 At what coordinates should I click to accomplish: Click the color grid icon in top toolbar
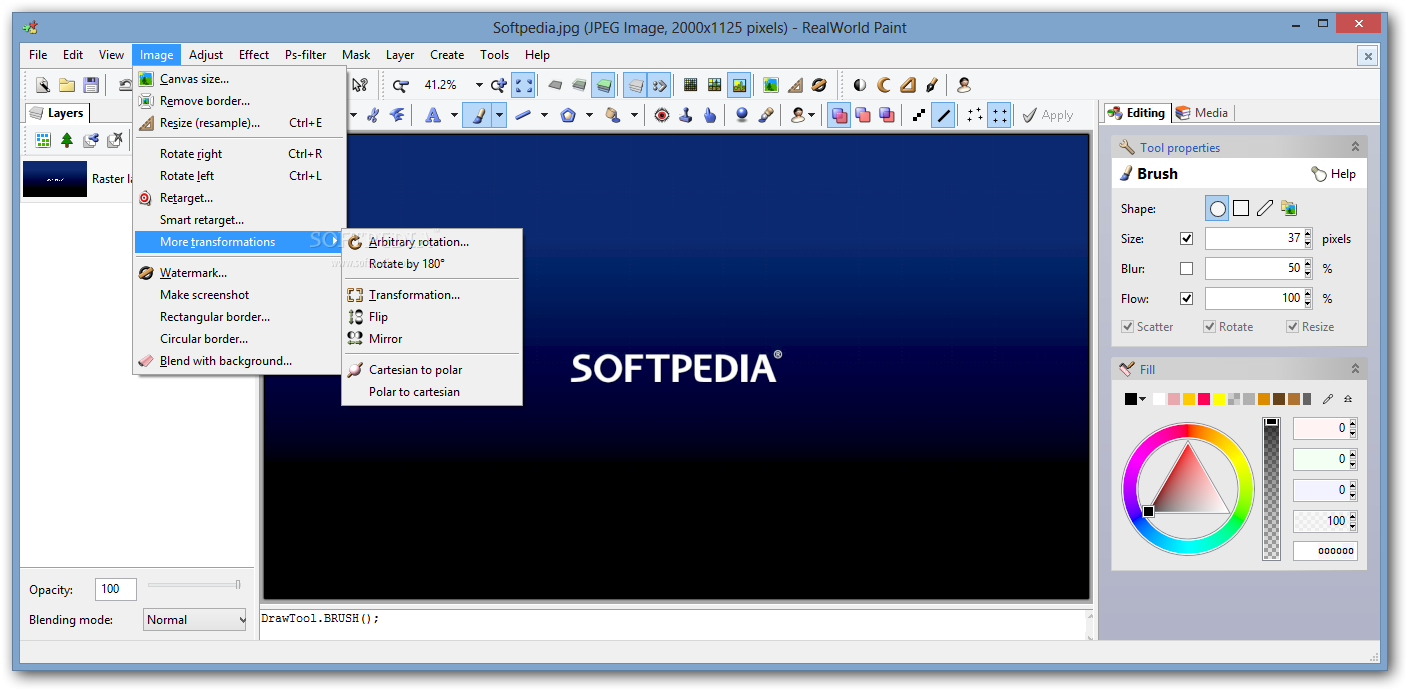(x=715, y=85)
